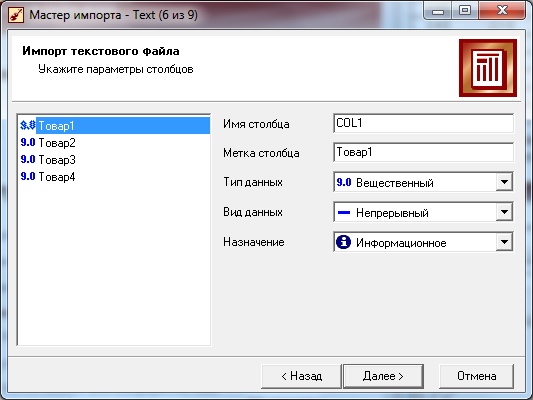Click the Информационное purpose combo box
Screen dimensions: 533x400
[423, 242]
